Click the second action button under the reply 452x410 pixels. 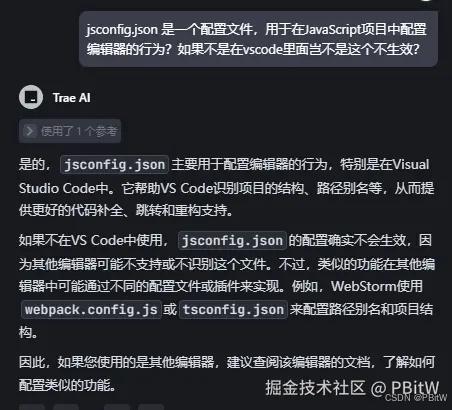coord(66,407)
